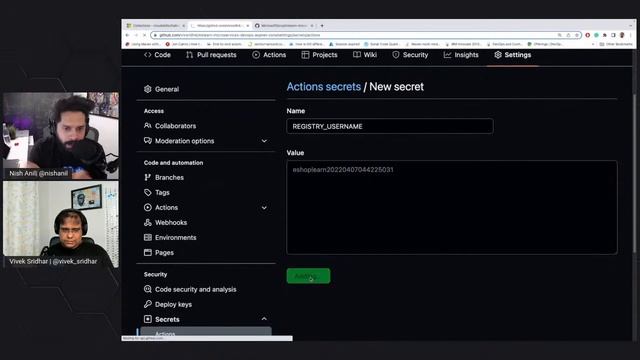Close the active browser tab
The image size is (640, 360).
tap(247, 26)
